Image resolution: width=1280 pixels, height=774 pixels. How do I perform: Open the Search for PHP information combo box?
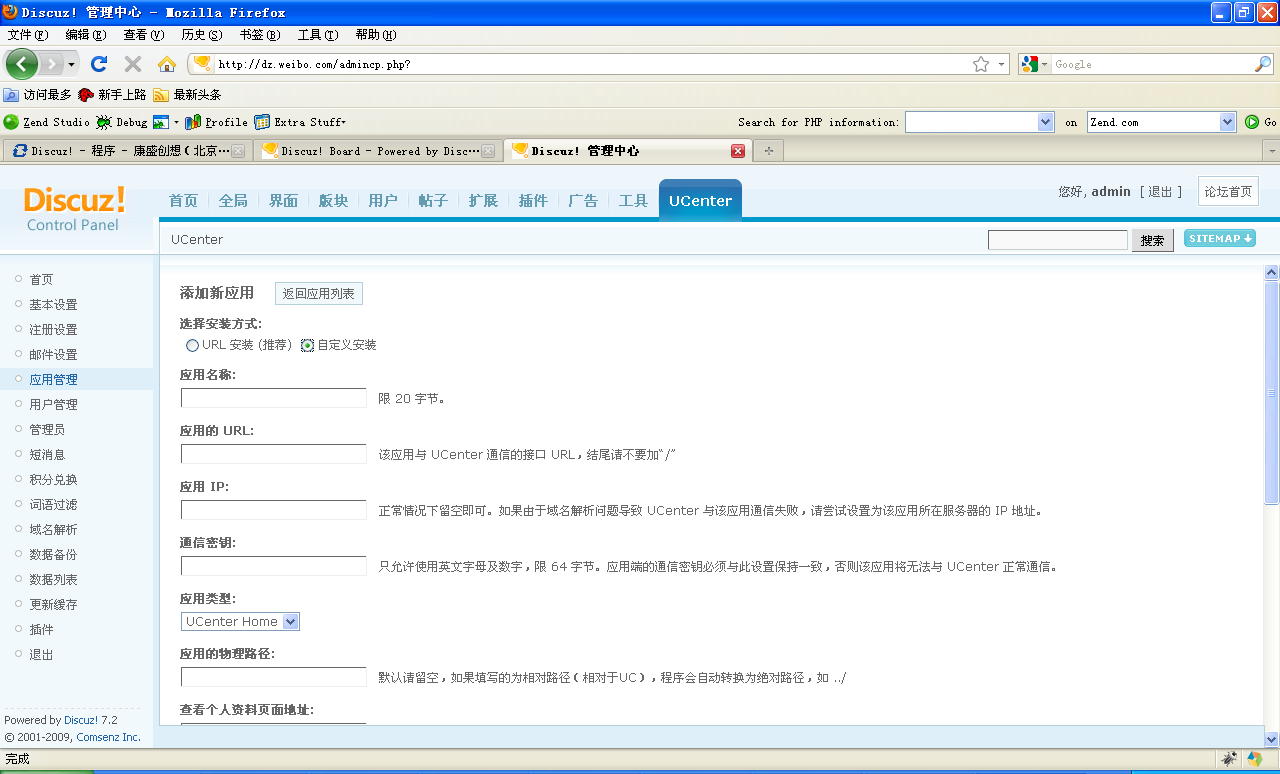point(980,122)
